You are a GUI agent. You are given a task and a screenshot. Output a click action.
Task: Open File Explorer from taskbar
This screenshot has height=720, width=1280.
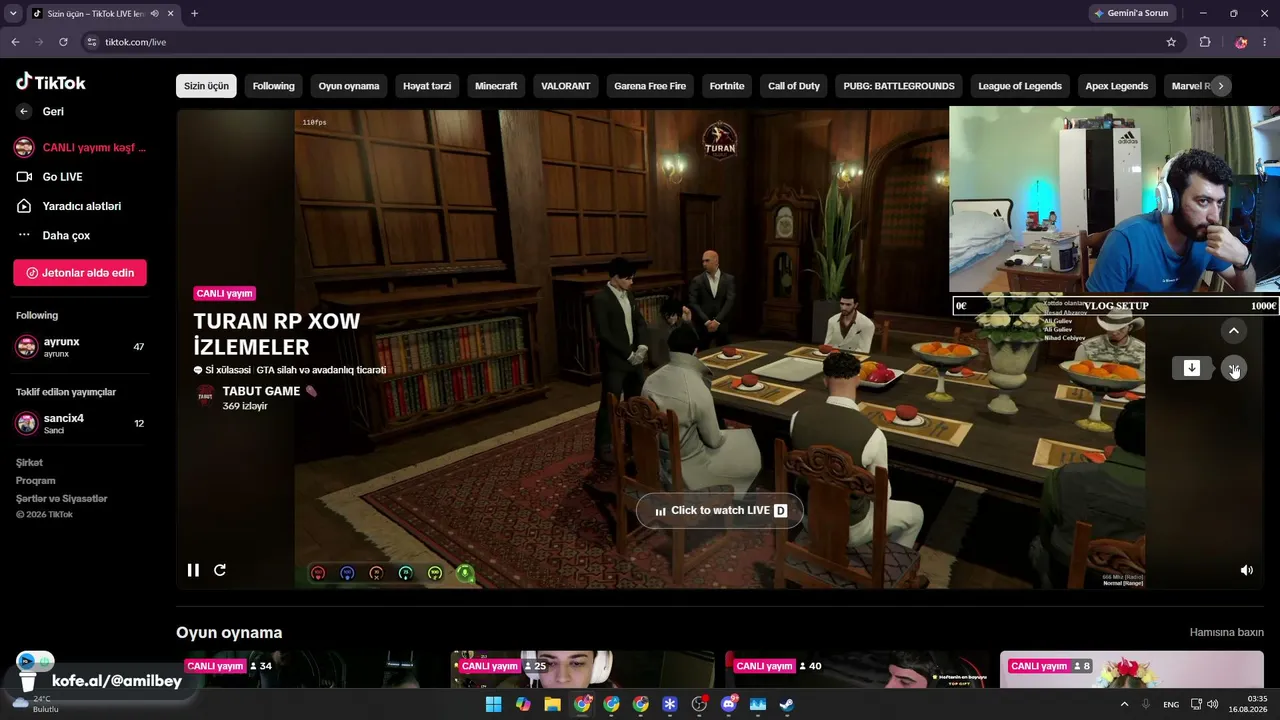pos(552,704)
